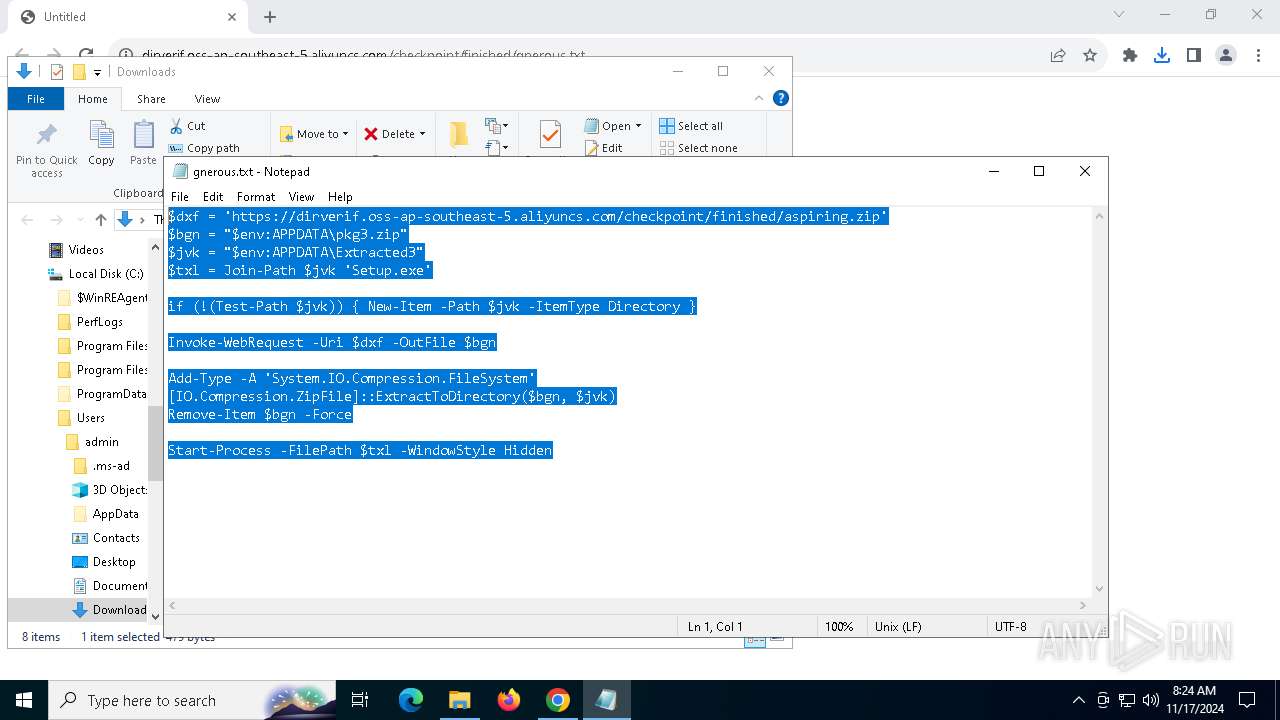Open the Windows Start menu

[x=24, y=700]
